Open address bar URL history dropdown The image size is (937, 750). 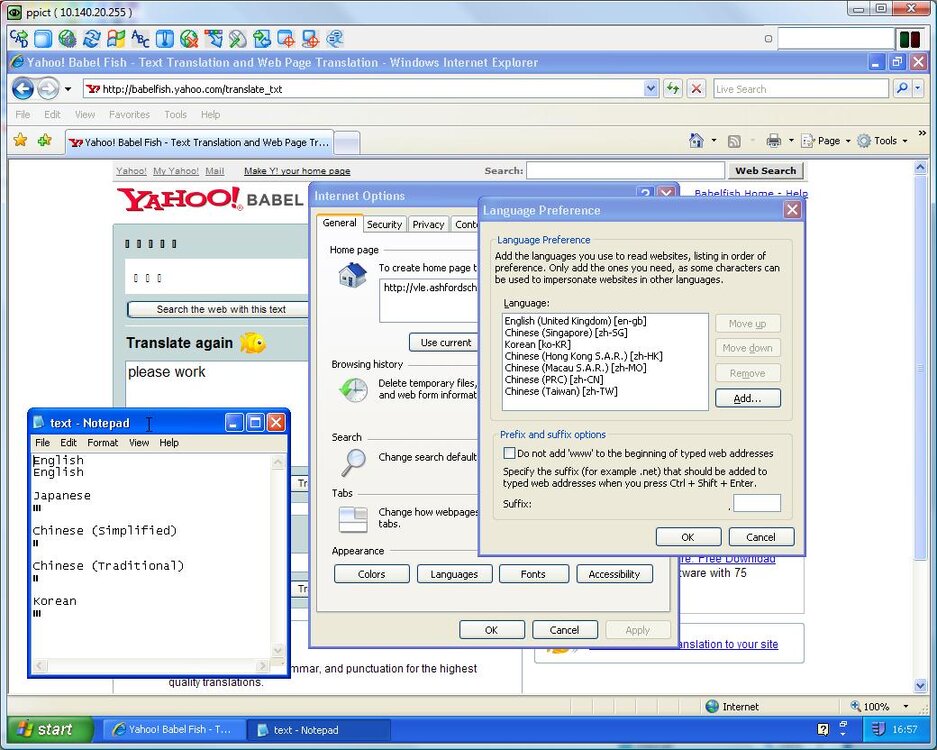[x=651, y=89]
